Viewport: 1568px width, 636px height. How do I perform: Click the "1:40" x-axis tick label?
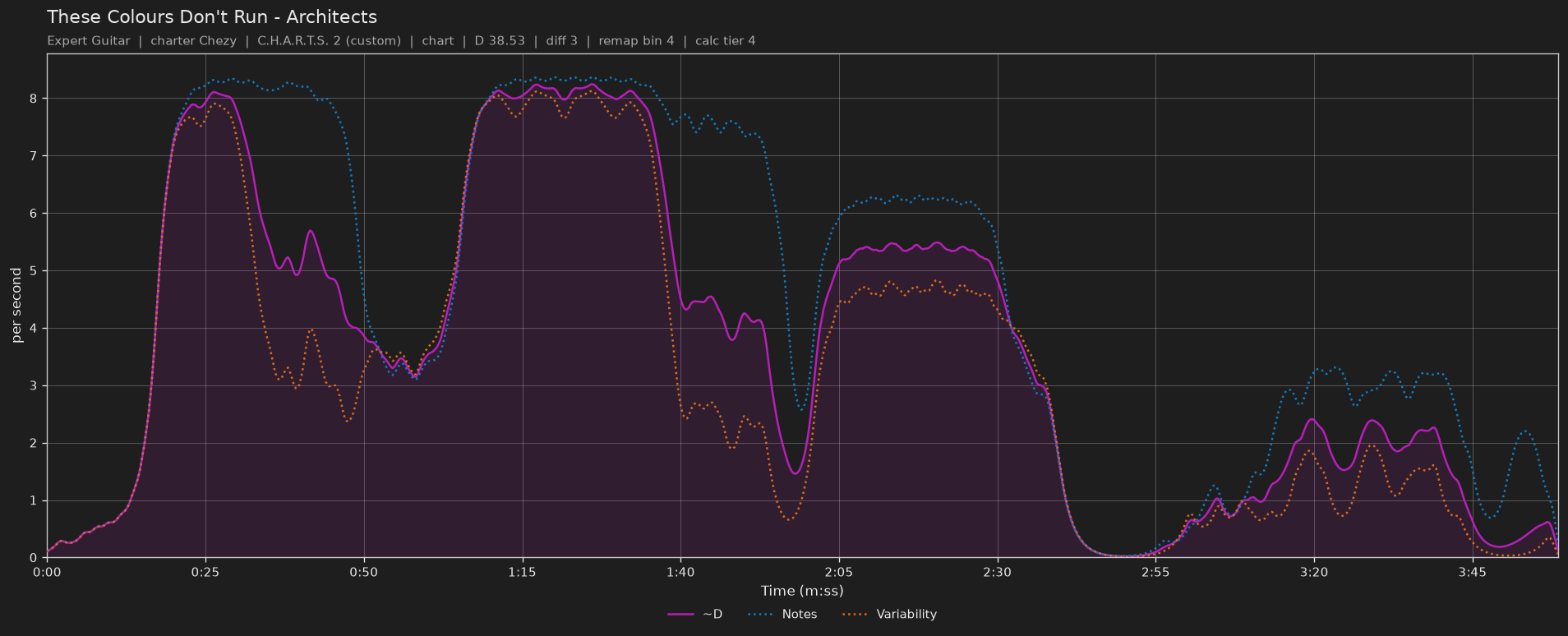(680, 572)
